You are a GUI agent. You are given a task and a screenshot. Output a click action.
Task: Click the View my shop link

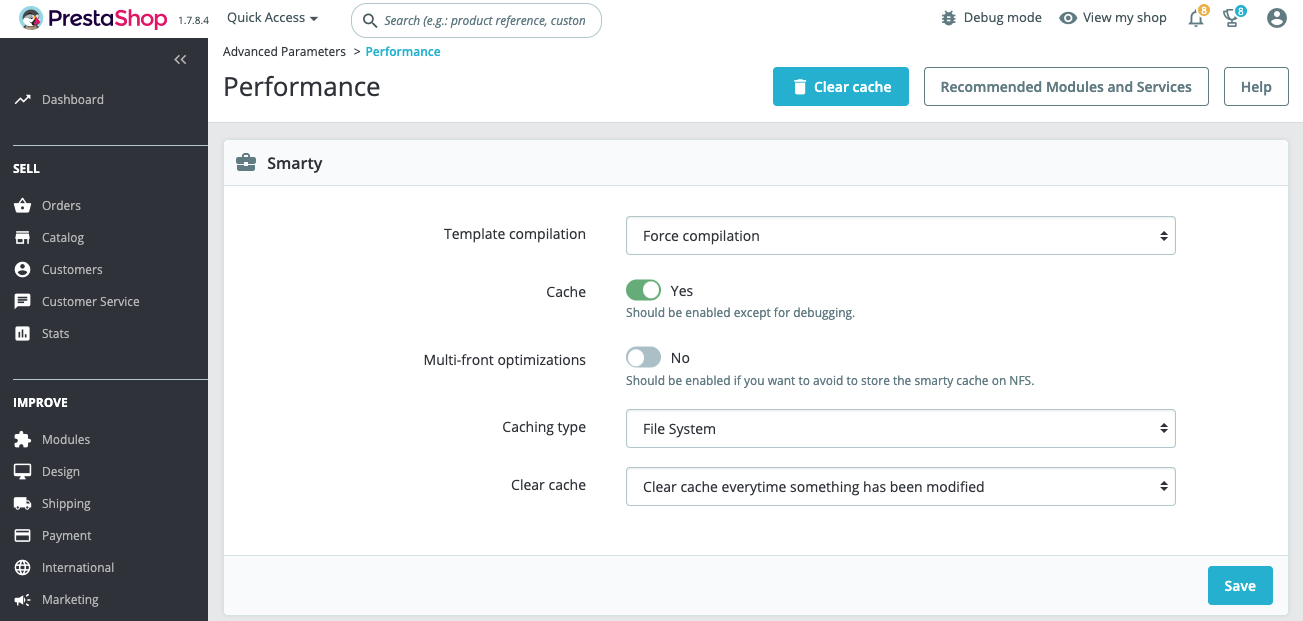1124,18
